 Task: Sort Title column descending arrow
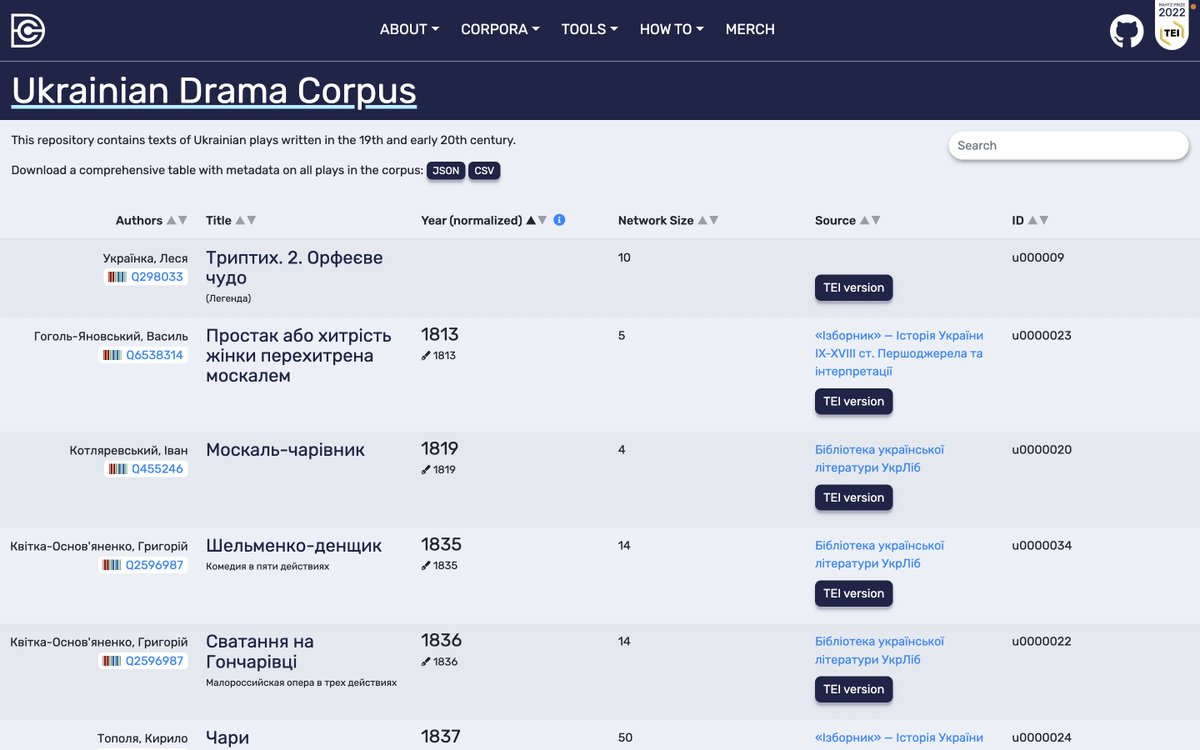click(251, 220)
